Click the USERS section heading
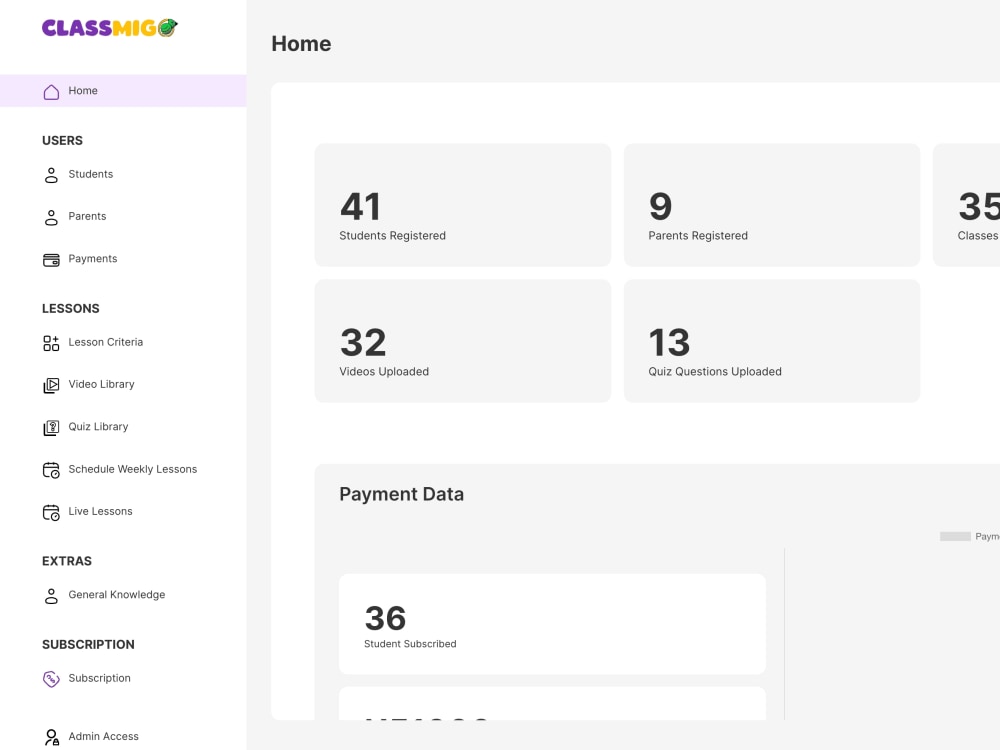Screen dimensions: 1000x750 click(62, 140)
